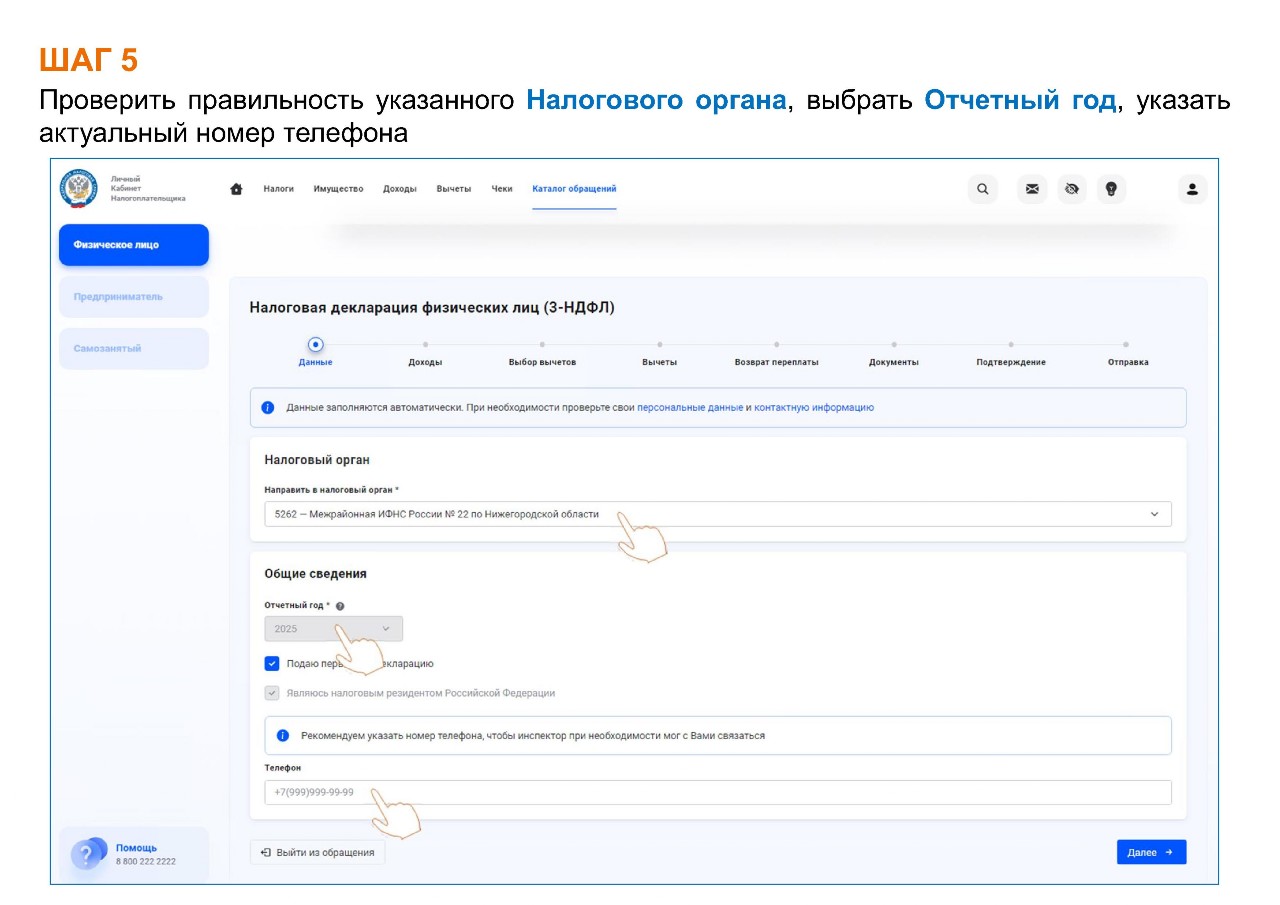Click the help question mark icon
1280x905 pixels.
(87, 854)
